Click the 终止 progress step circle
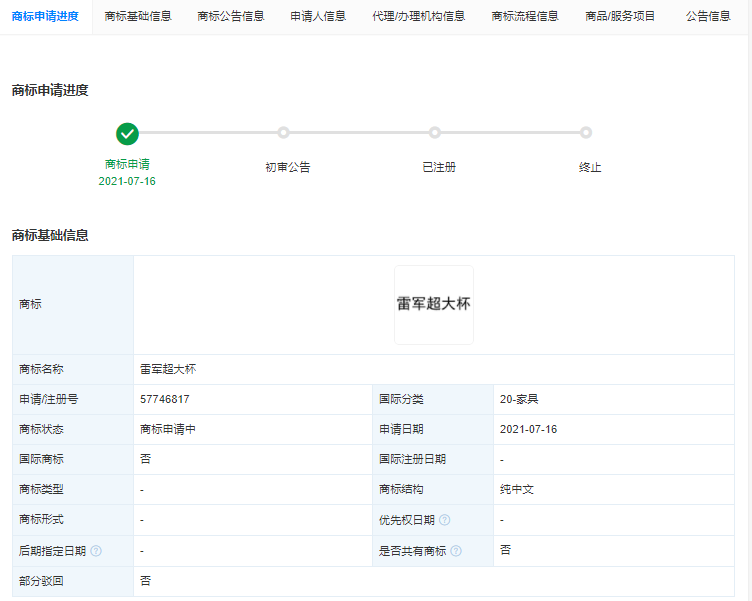Viewport: 752px width, 601px height. click(x=586, y=133)
